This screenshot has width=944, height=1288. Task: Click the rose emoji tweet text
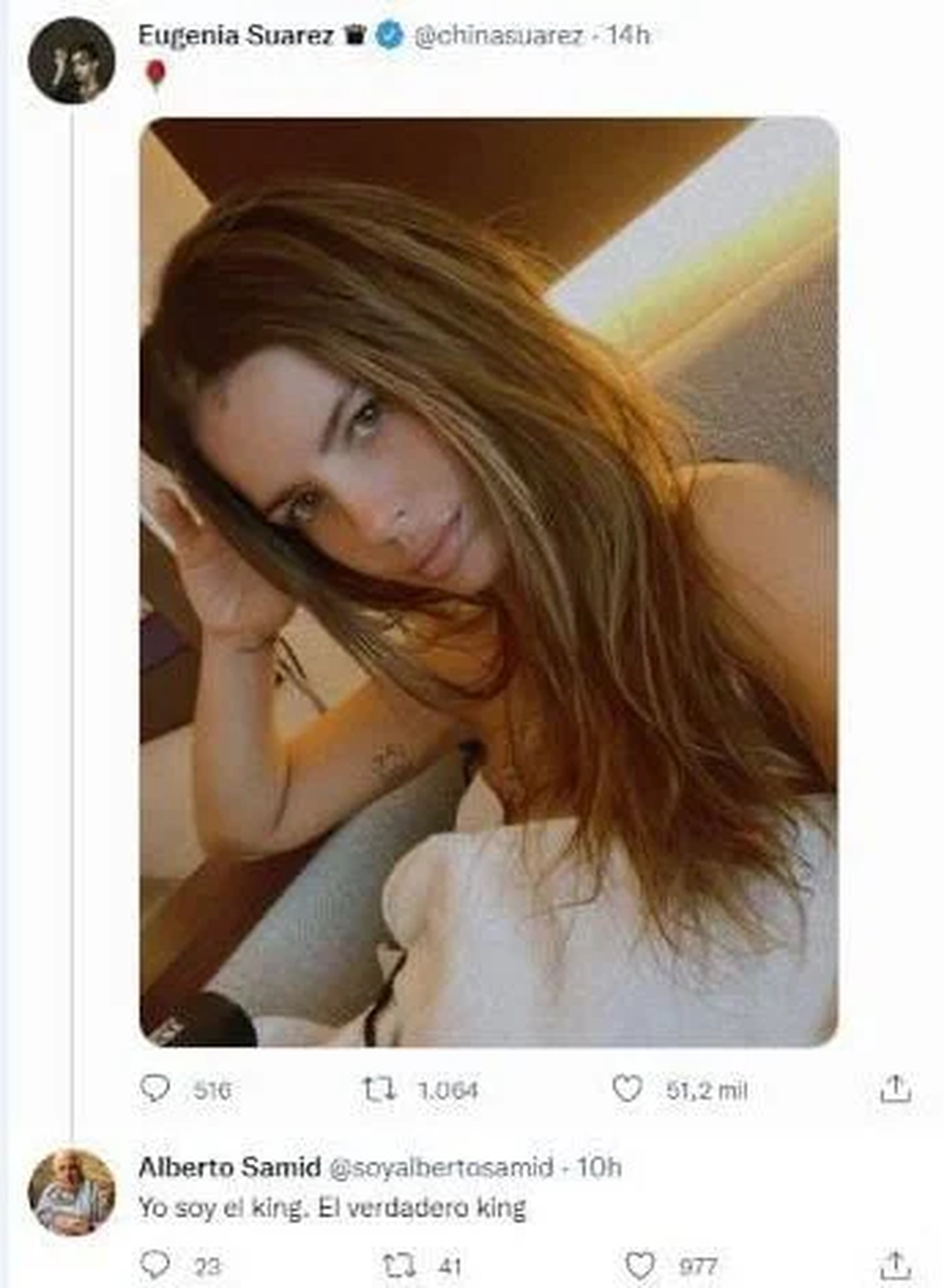click(156, 75)
